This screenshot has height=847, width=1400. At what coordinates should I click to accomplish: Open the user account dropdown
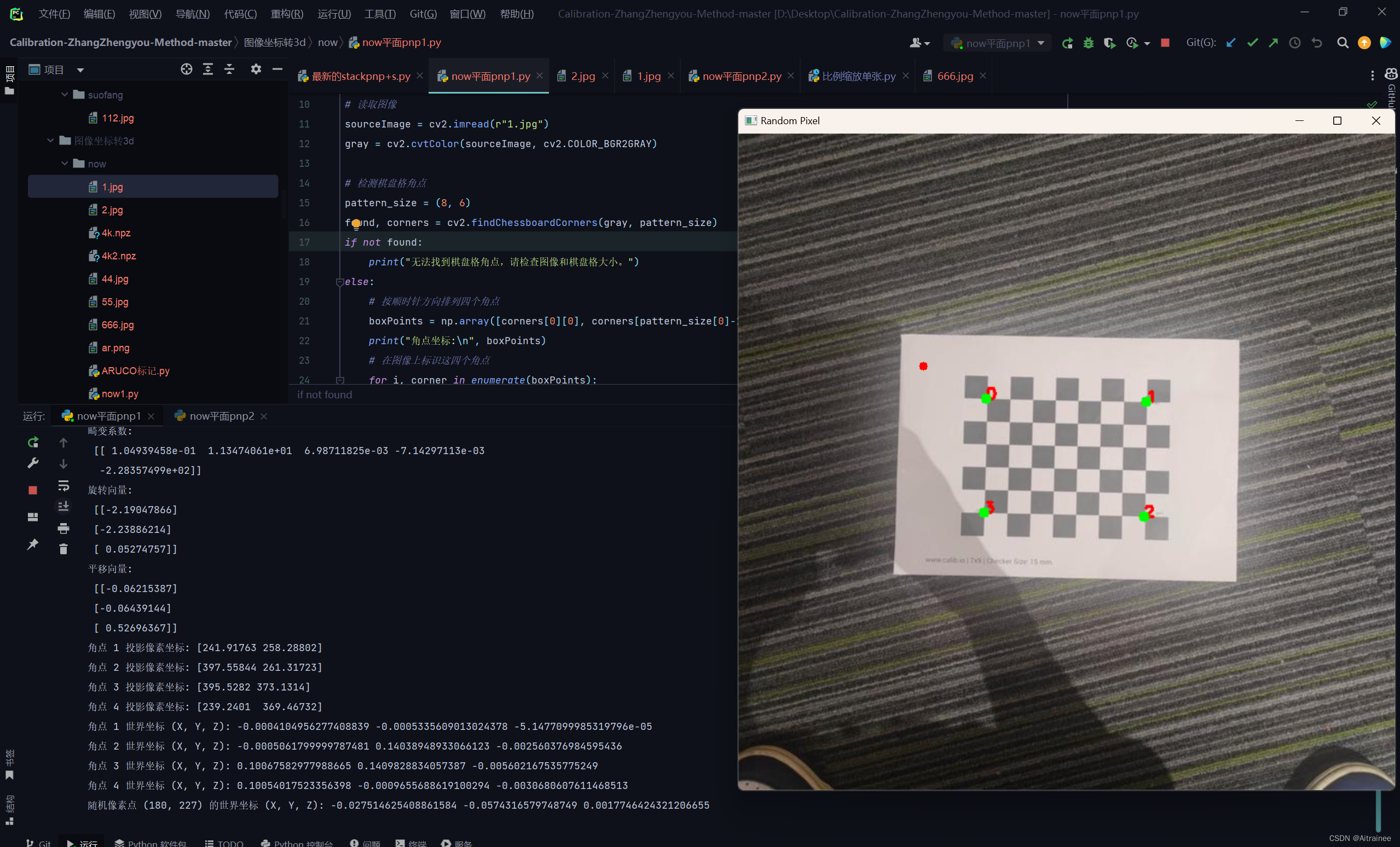pyautogui.click(x=919, y=43)
